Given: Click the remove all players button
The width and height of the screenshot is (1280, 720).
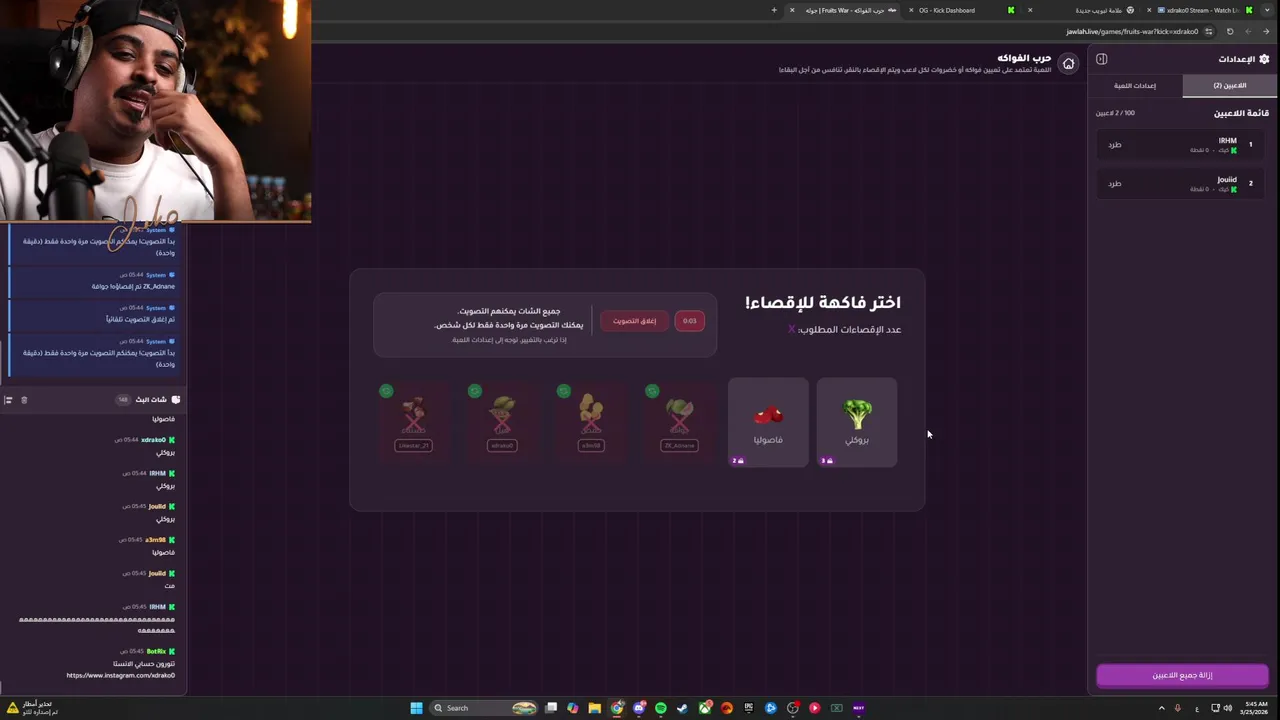Looking at the screenshot, I should point(1182,675).
